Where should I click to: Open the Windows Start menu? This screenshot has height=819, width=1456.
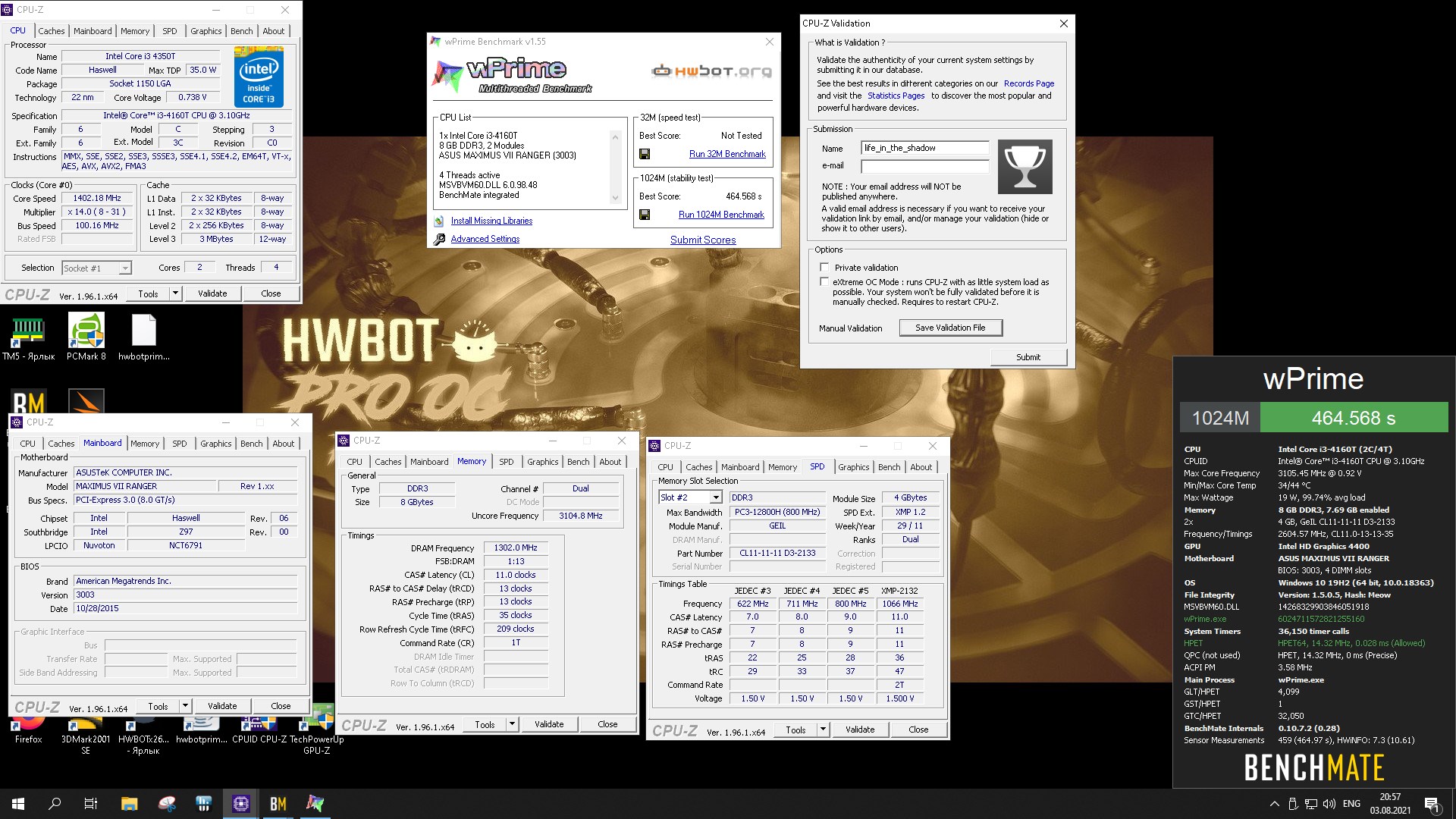point(18,804)
